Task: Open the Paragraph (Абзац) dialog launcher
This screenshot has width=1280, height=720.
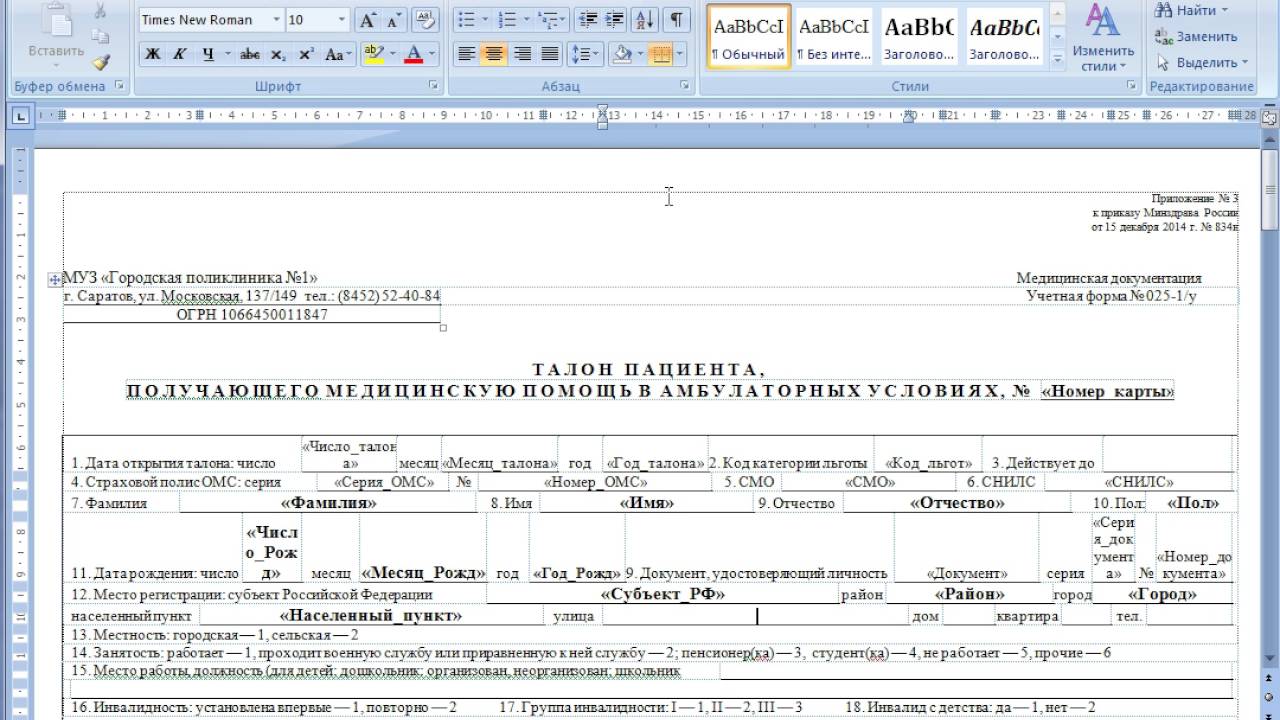Action: (x=685, y=86)
